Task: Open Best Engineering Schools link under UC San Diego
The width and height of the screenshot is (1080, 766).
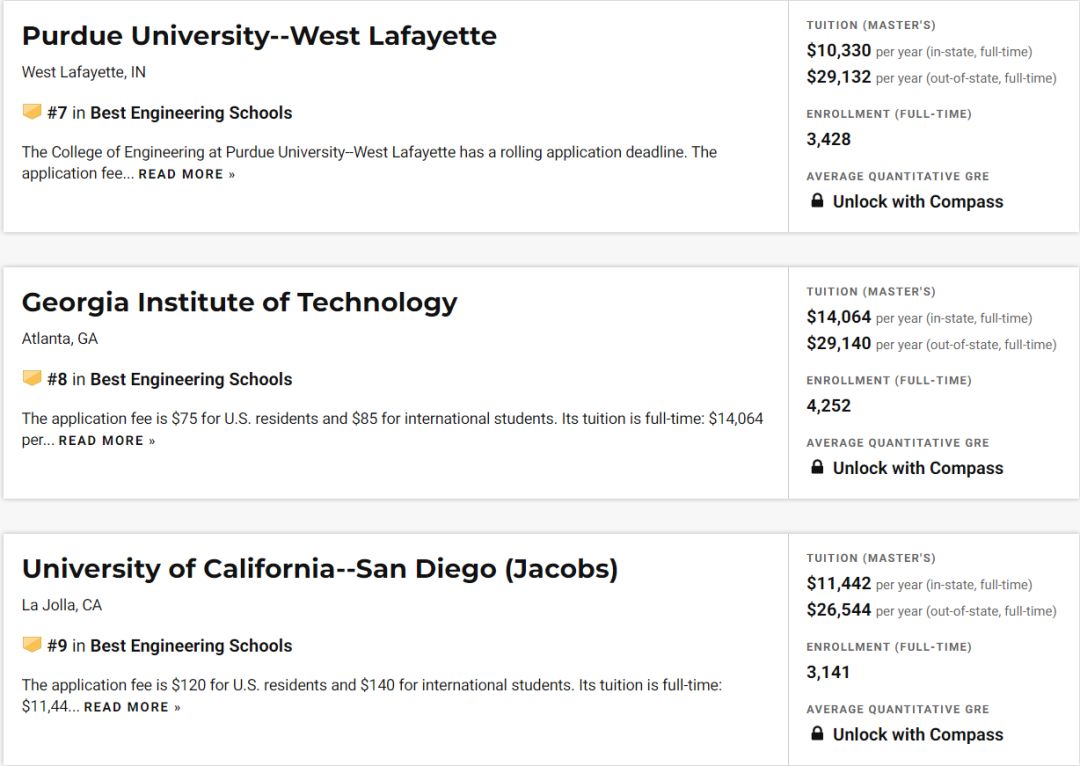Action: pos(191,646)
